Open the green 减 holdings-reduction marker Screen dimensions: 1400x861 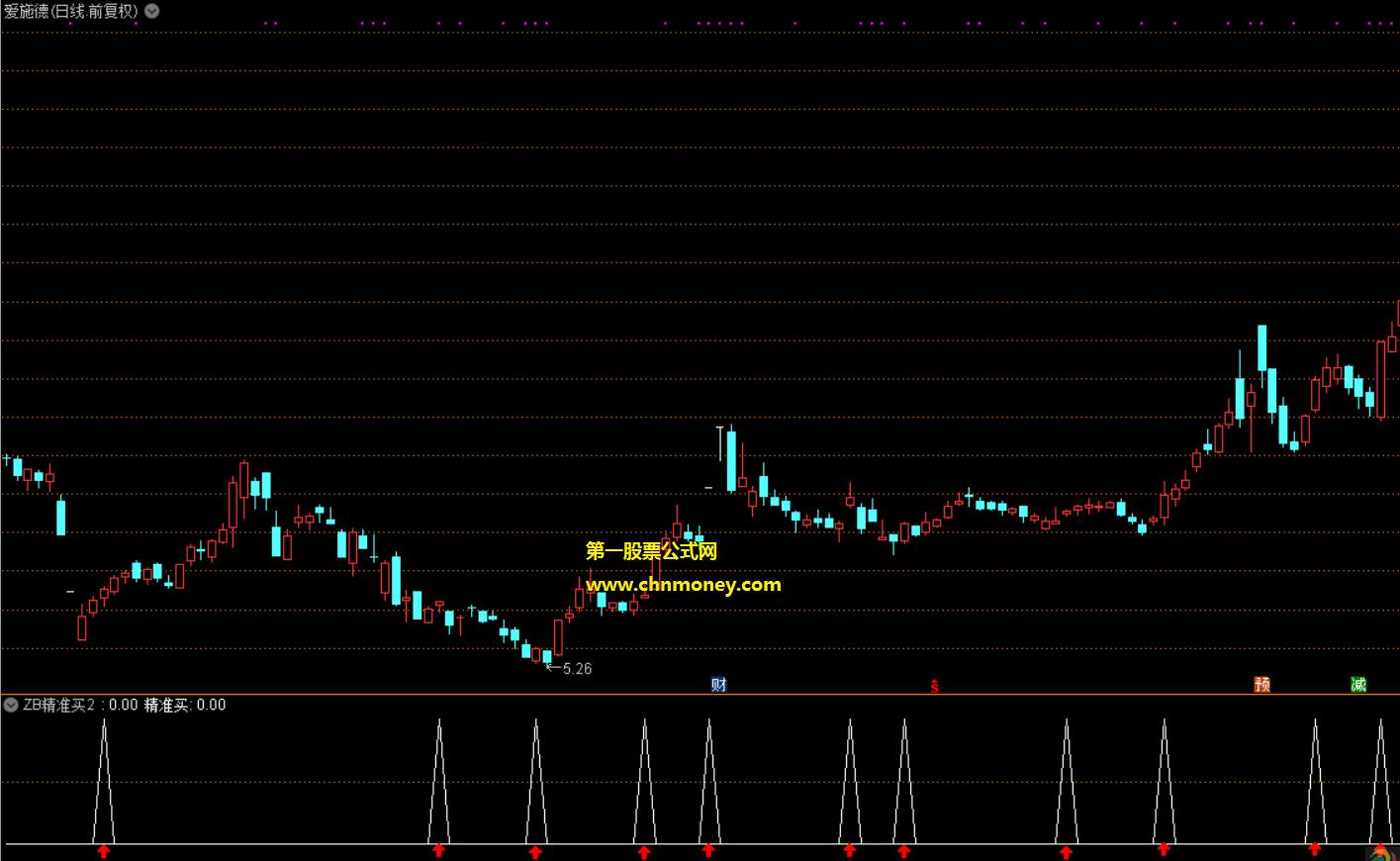pos(1358,685)
